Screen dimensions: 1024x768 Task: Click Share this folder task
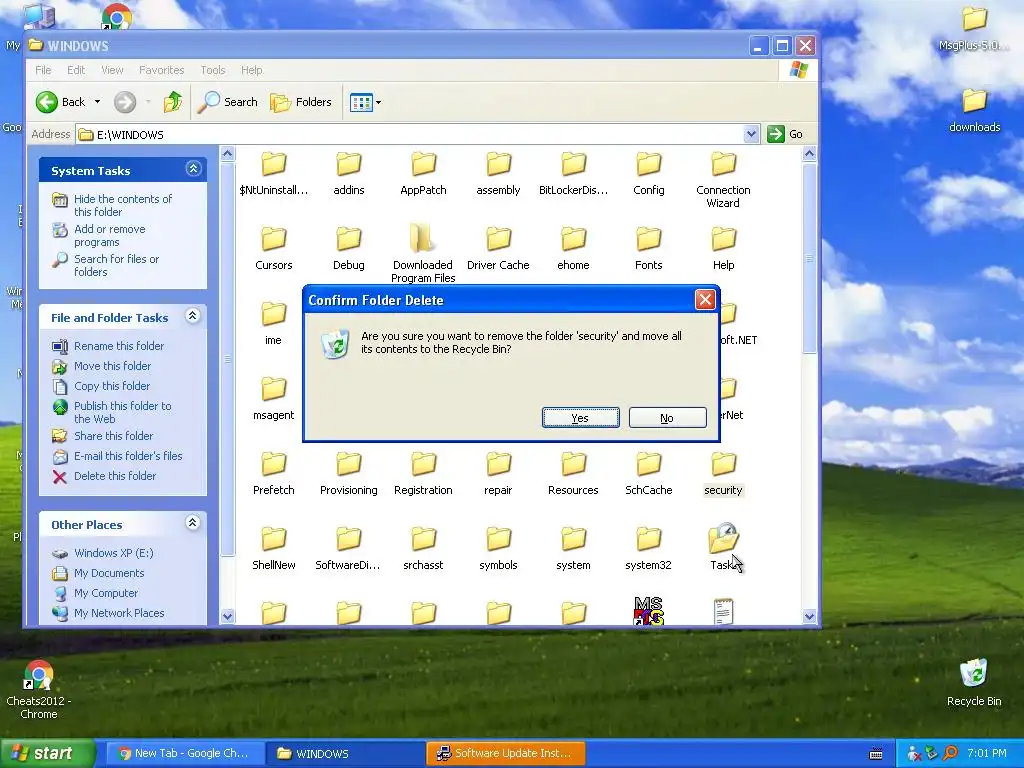pos(114,436)
